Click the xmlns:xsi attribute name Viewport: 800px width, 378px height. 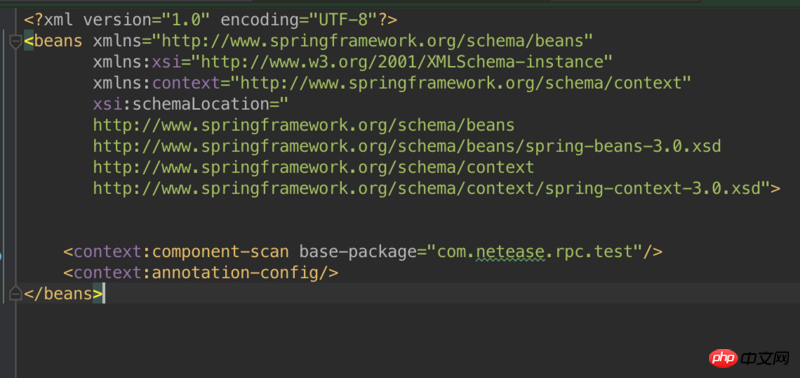pyautogui.click(x=137, y=62)
